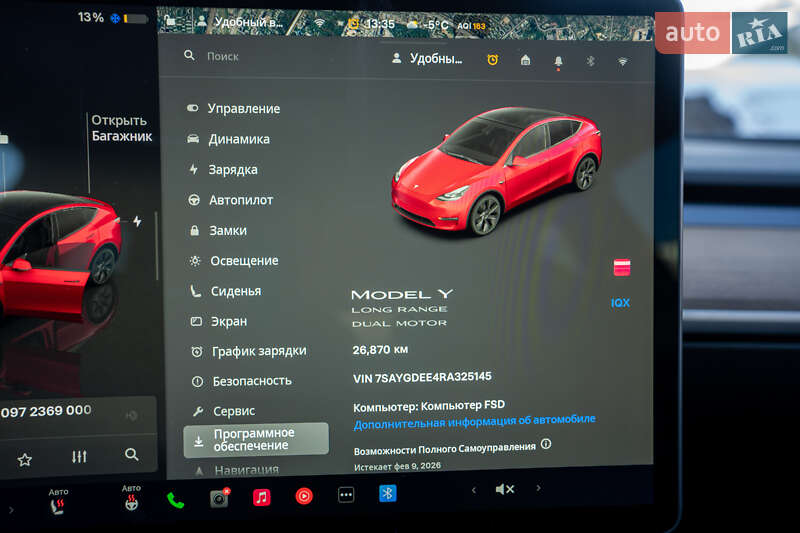800x533 pixels.
Task: Tap the 097 2369 000 number
Action: click(46, 411)
